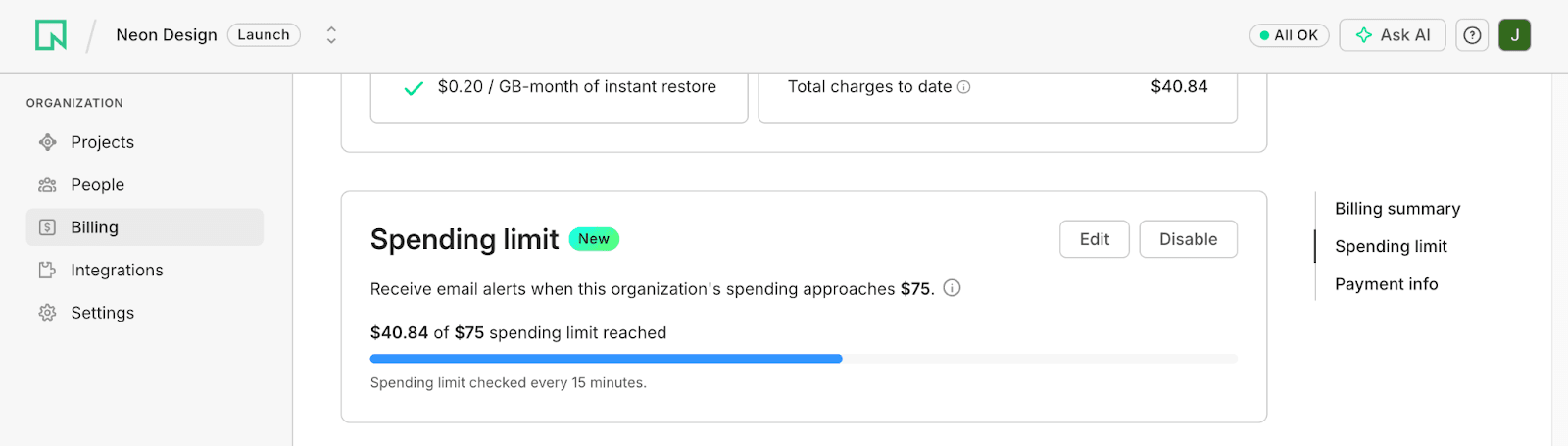Click the Projects sidebar icon

(47, 142)
